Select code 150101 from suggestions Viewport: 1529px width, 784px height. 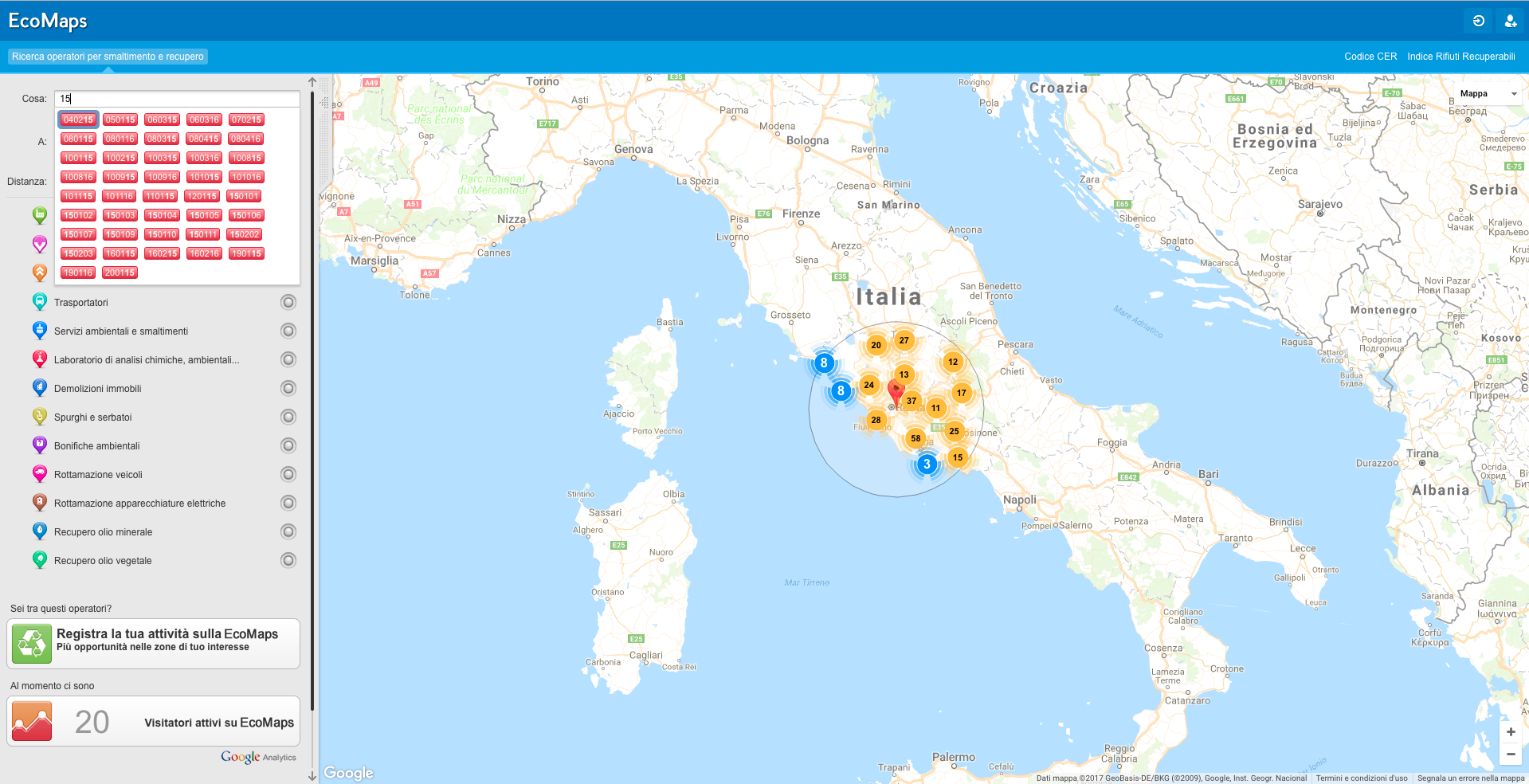tap(244, 196)
